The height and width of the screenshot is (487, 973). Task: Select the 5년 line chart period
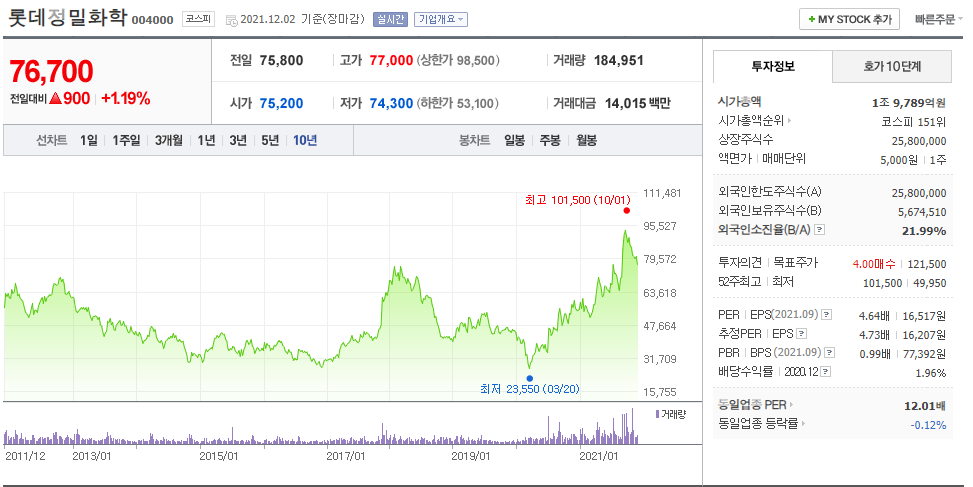(270, 140)
